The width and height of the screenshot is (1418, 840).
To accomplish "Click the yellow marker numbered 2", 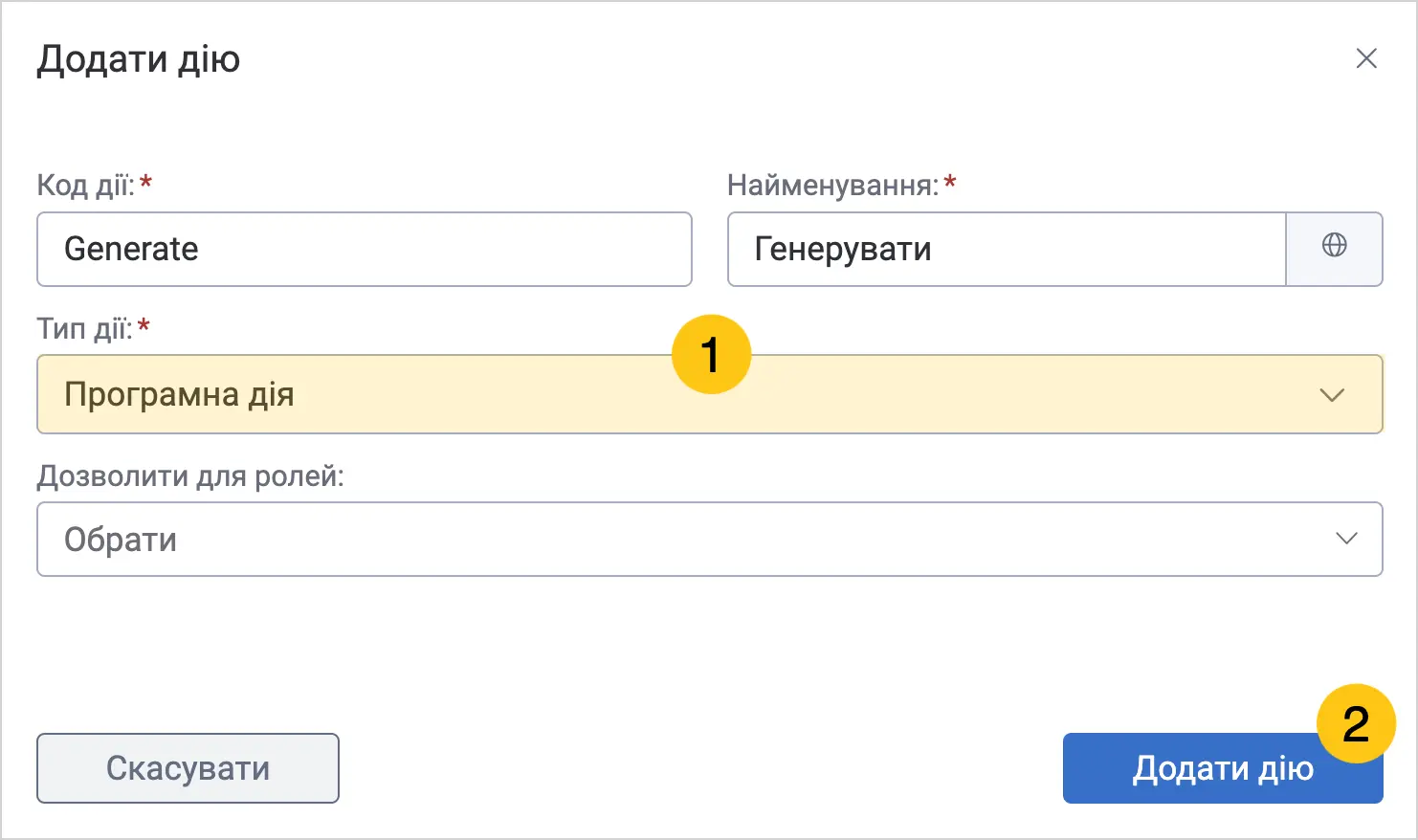I will pos(1356,723).
